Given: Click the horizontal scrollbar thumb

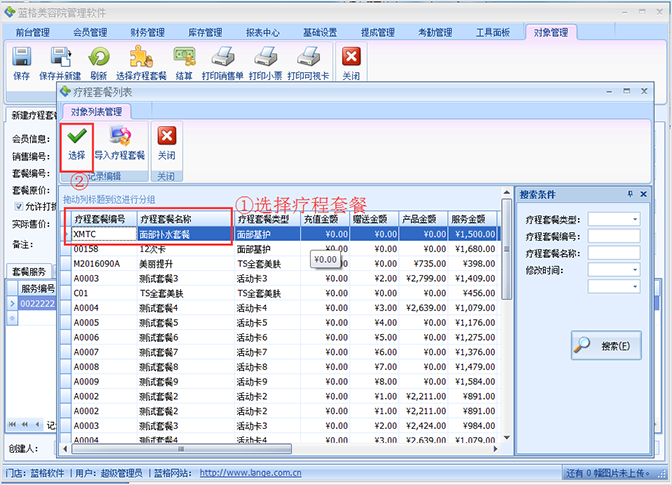Looking at the screenshot, I should (182, 449).
